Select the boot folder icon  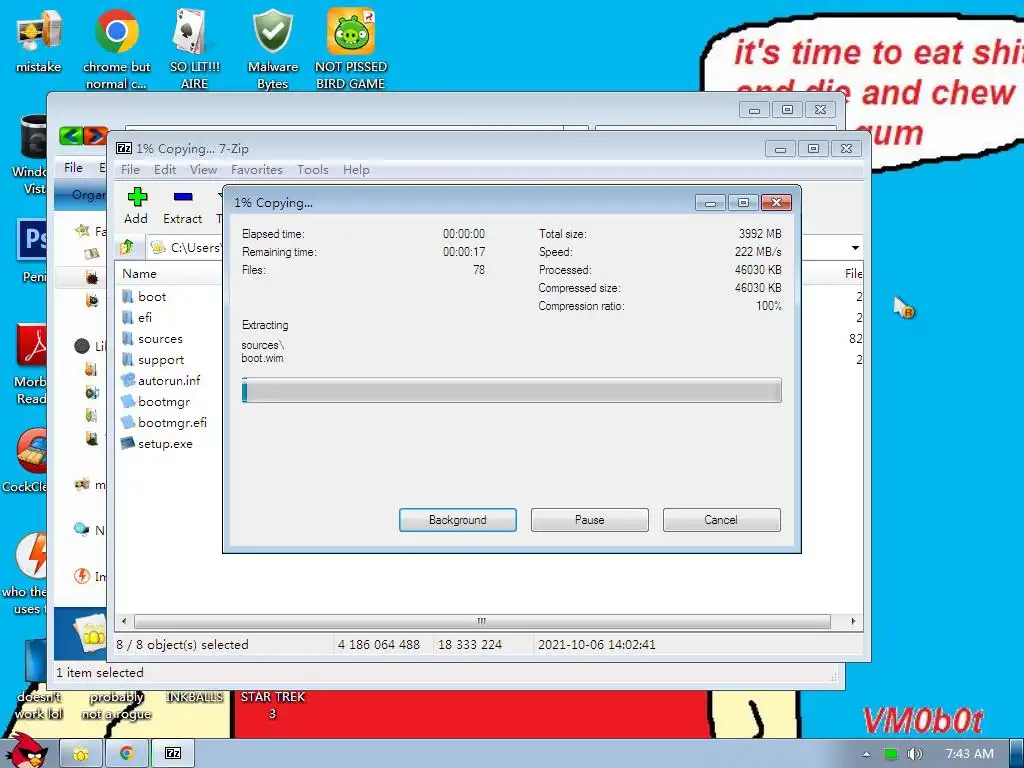128,296
